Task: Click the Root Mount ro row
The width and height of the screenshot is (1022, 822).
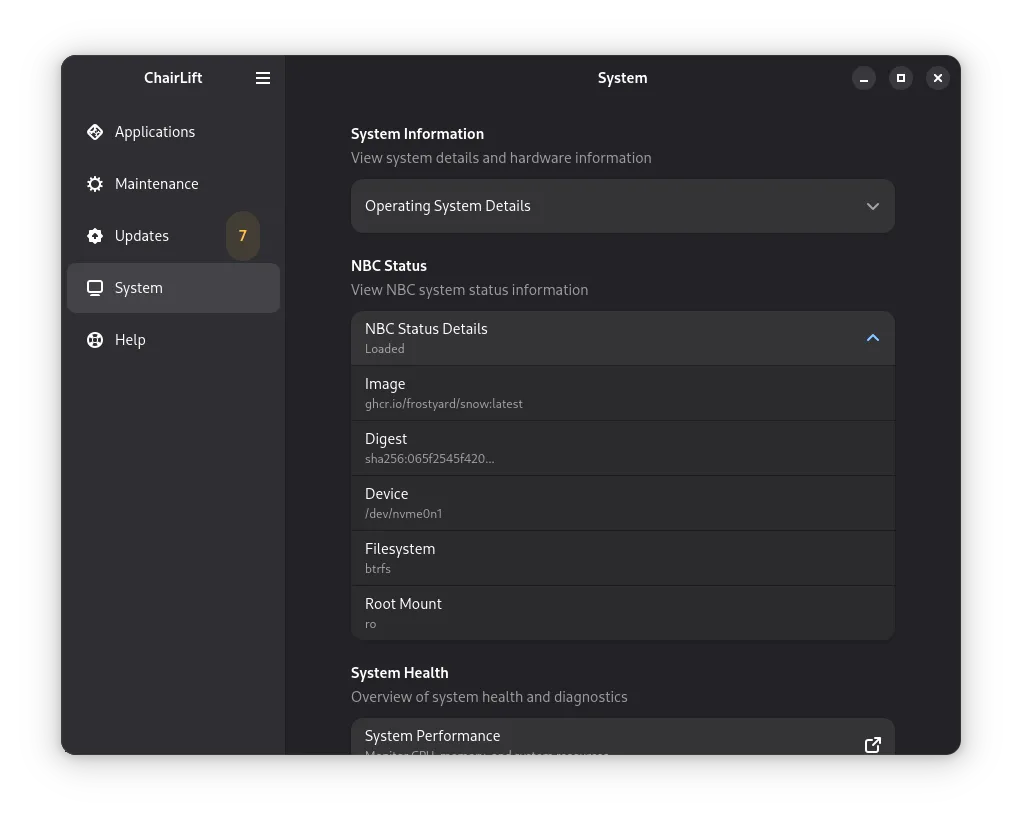Action: pos(622,613)
